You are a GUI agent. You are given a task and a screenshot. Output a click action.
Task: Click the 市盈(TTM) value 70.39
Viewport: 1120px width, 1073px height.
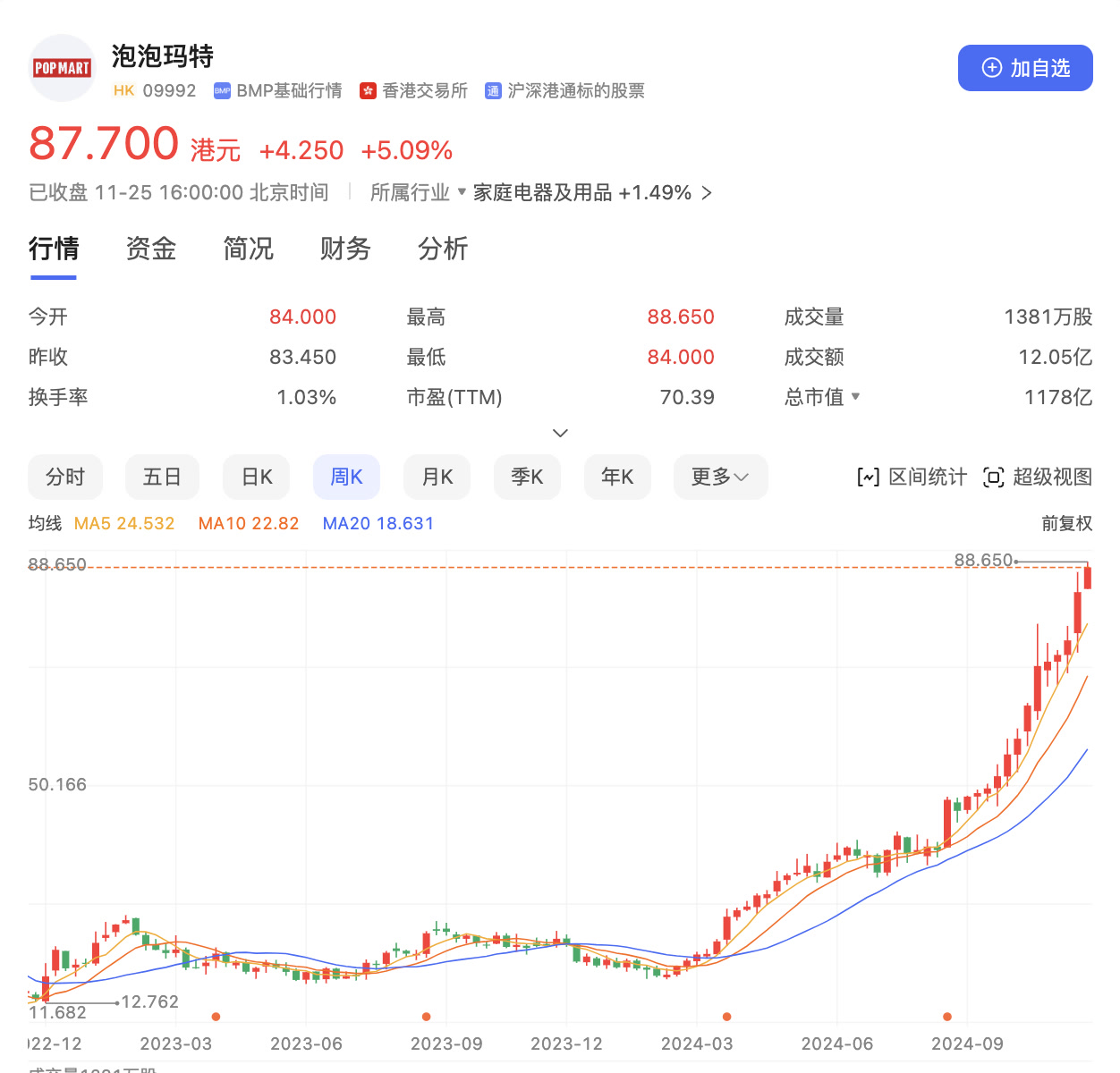point(687,398)
